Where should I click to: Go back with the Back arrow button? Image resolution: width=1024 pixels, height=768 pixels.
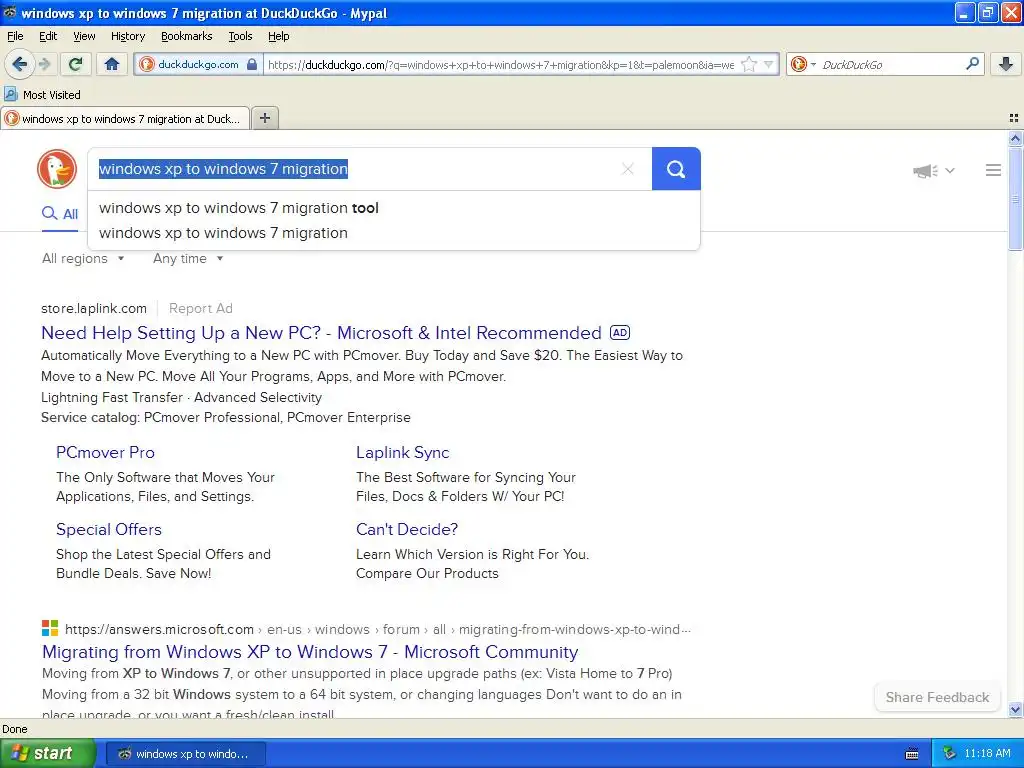pyautogui.click(x=20, y=64)
